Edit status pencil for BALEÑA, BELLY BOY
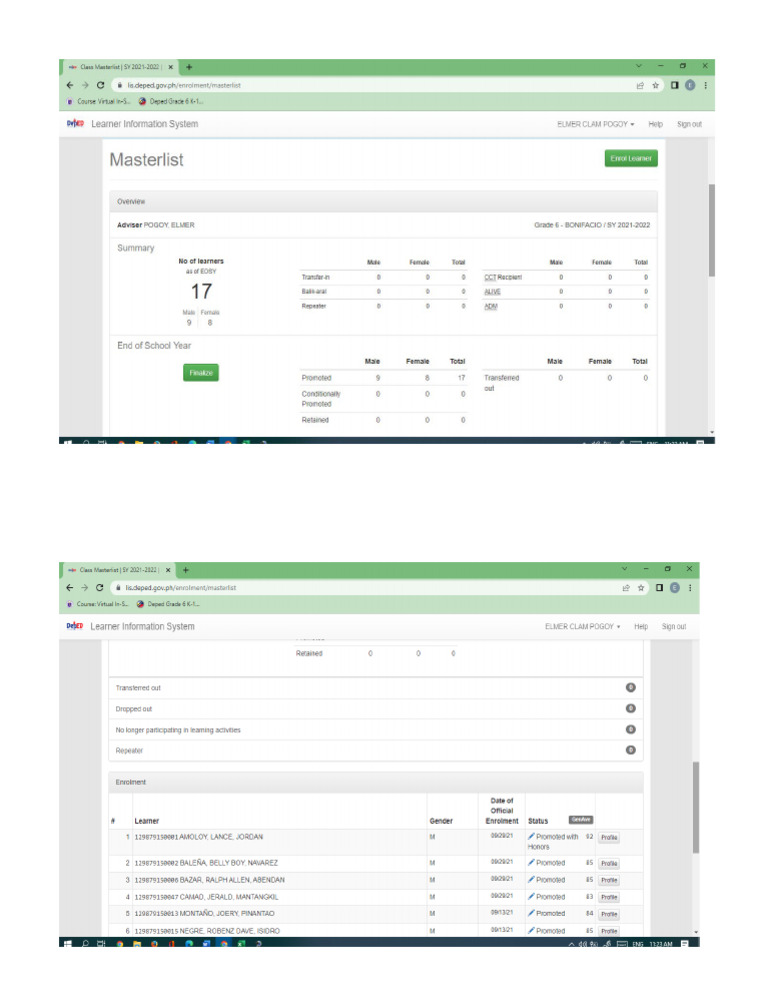Screen dimensions: 768x1006 point(531,863)
